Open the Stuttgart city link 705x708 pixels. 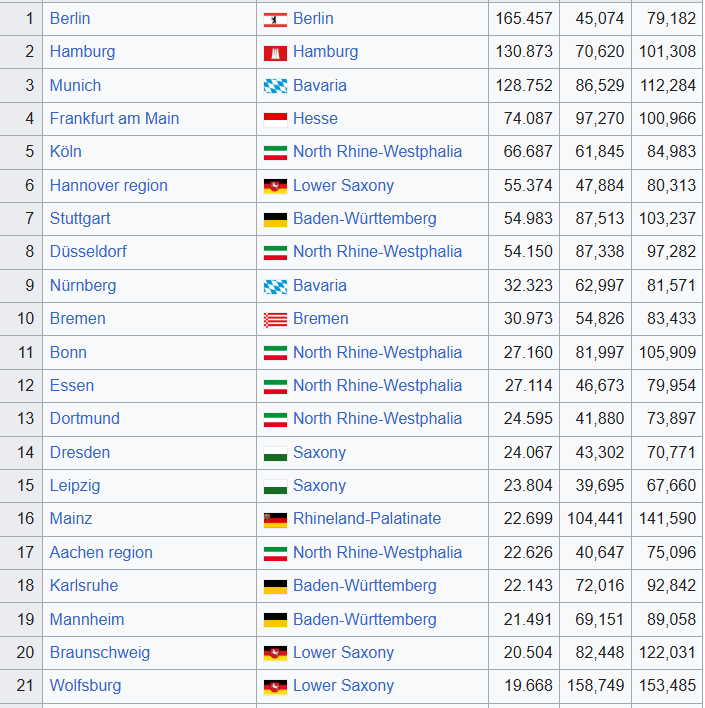(x=80, y=219)
